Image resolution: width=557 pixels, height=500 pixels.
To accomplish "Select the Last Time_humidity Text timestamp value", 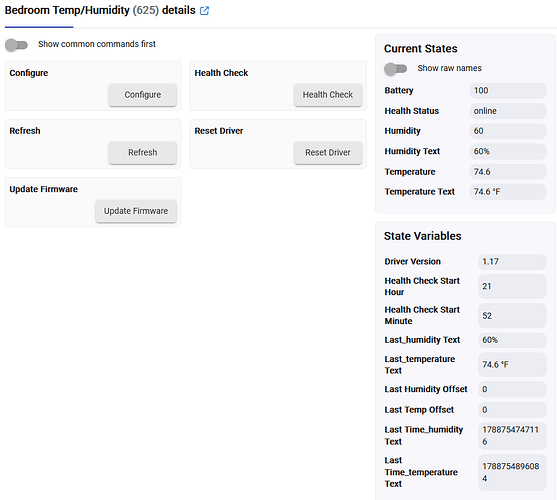I will [x=512, y=436].
